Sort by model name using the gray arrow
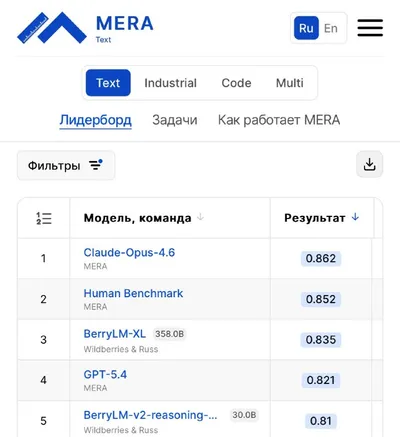The height and width of the screenshot is (437, 400). (200, 217)
